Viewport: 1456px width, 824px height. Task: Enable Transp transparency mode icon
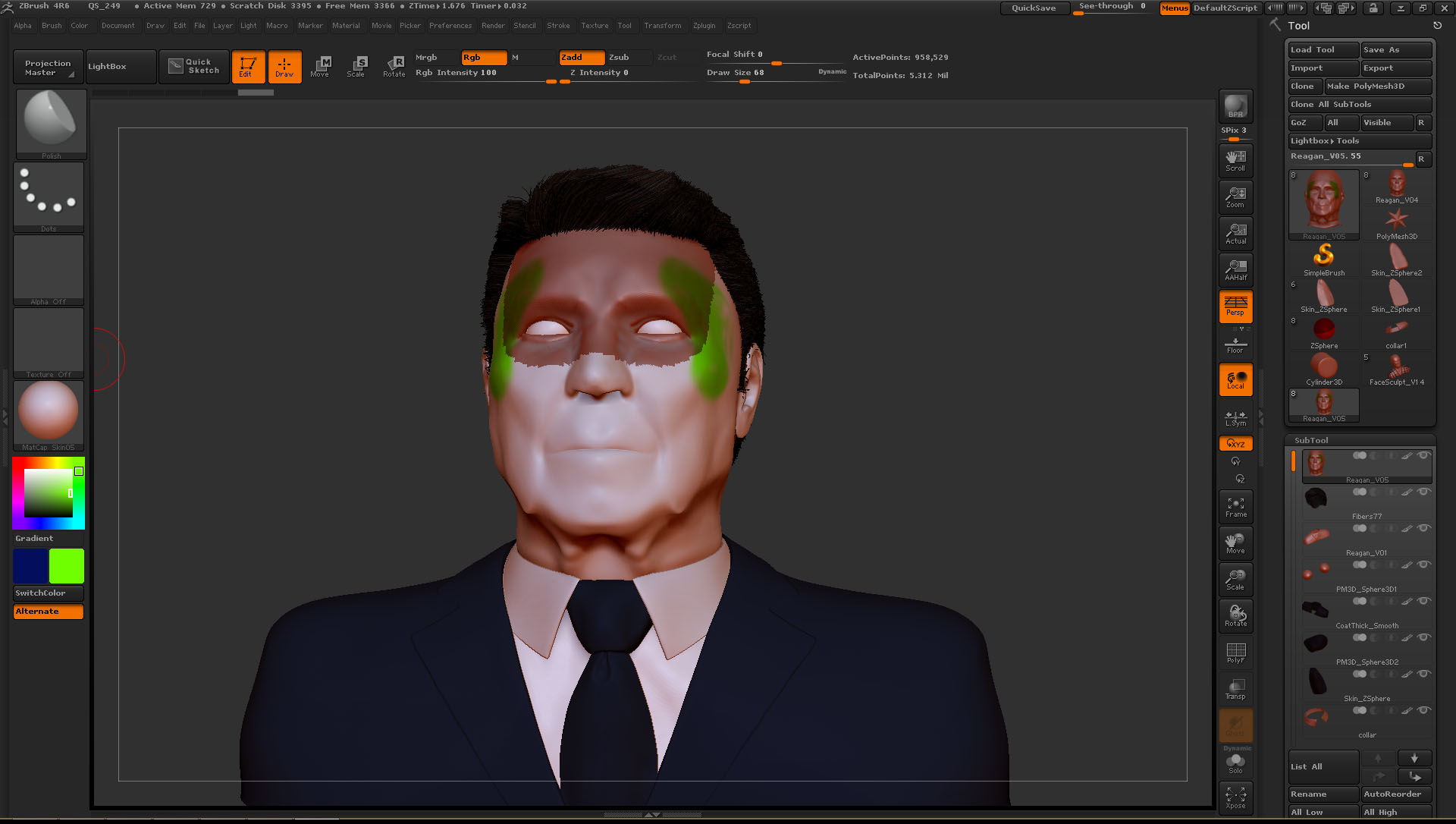pos(1235,689)
